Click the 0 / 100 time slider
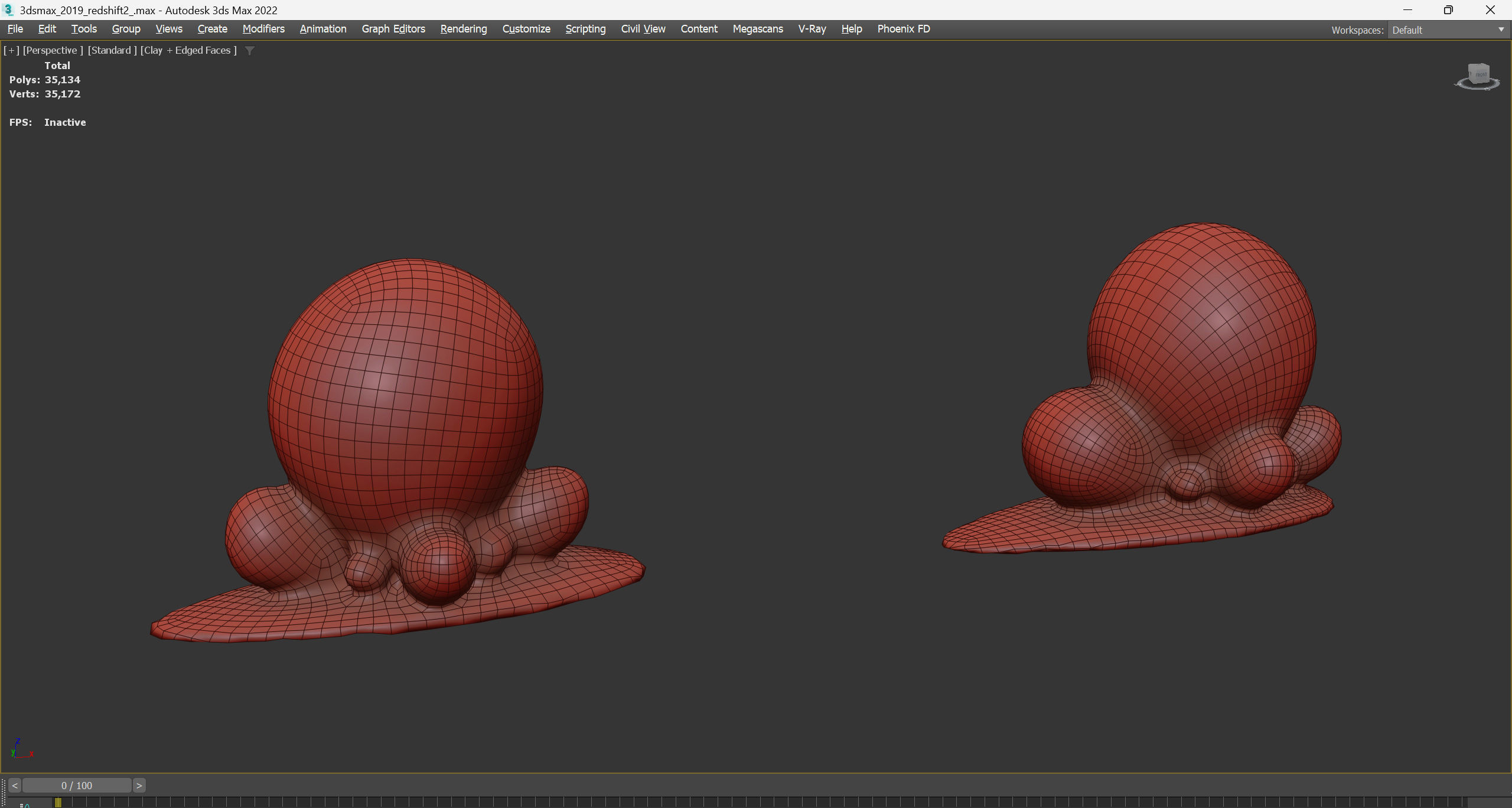This screenshot has width=1512, height=808. (77, 786)
